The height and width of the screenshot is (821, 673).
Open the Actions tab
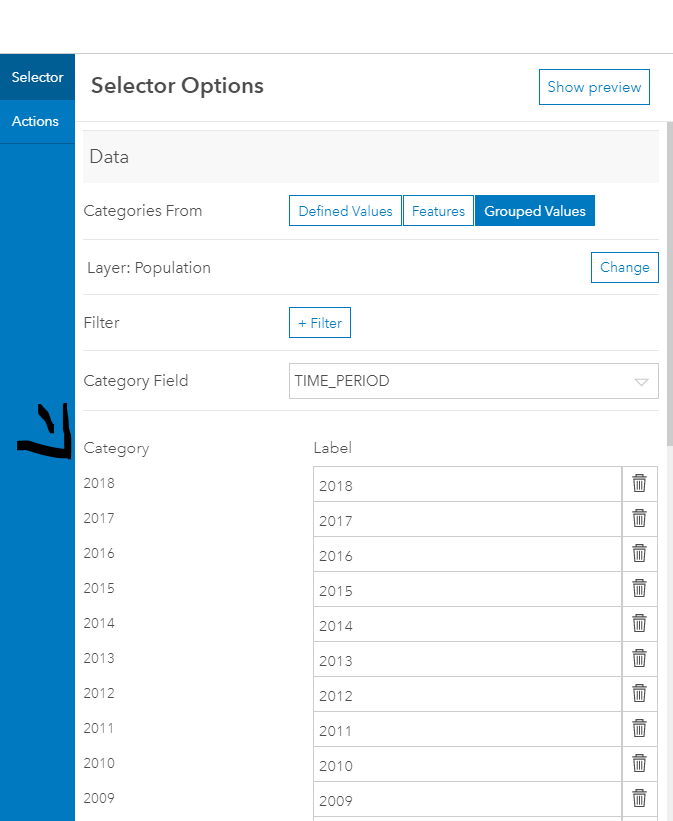coord(36,121)
